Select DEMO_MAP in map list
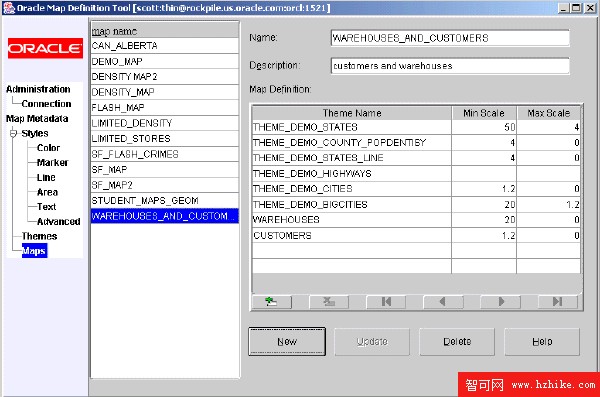Screen dimensions: 600x397 pyautogui.click(x=165, y=61)
